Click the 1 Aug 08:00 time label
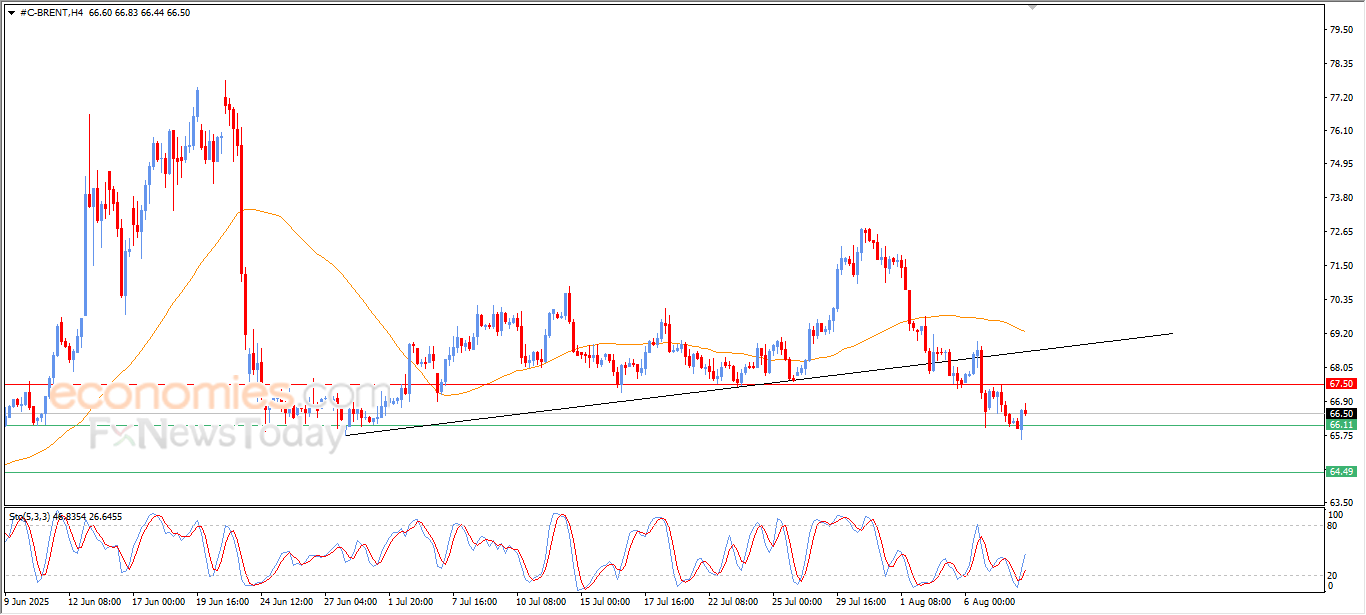Viewport: 1366px width, 615px height. 925,603
